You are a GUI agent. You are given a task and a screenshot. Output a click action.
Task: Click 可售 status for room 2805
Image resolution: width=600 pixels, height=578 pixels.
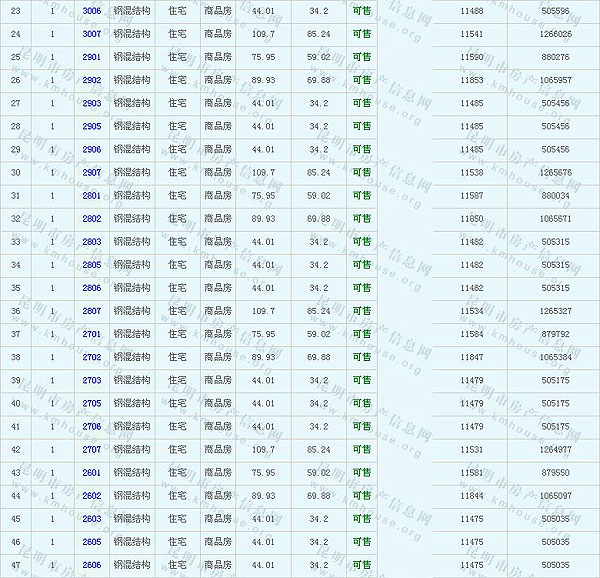361,265
